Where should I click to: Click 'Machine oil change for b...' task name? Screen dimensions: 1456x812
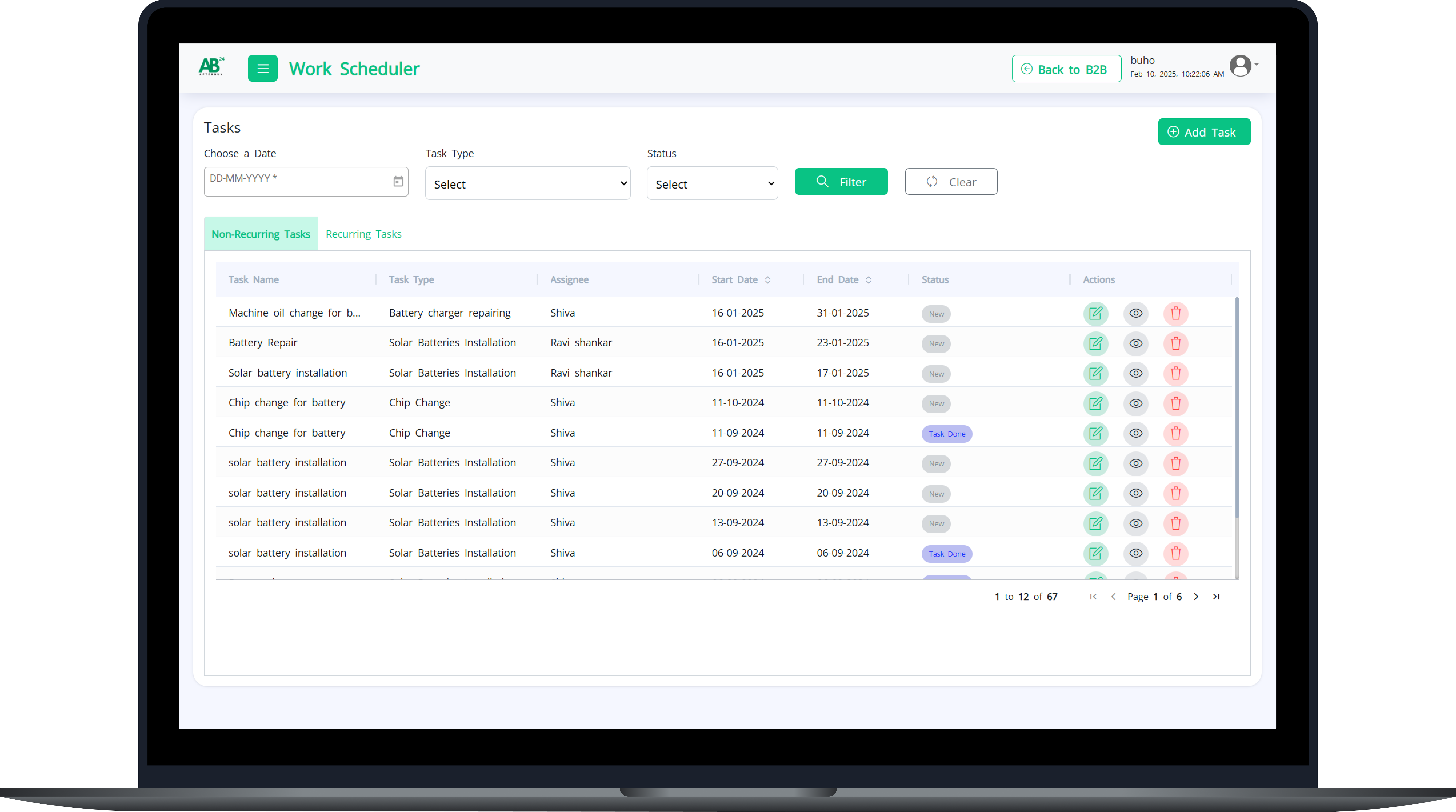(x=294, y=313)
